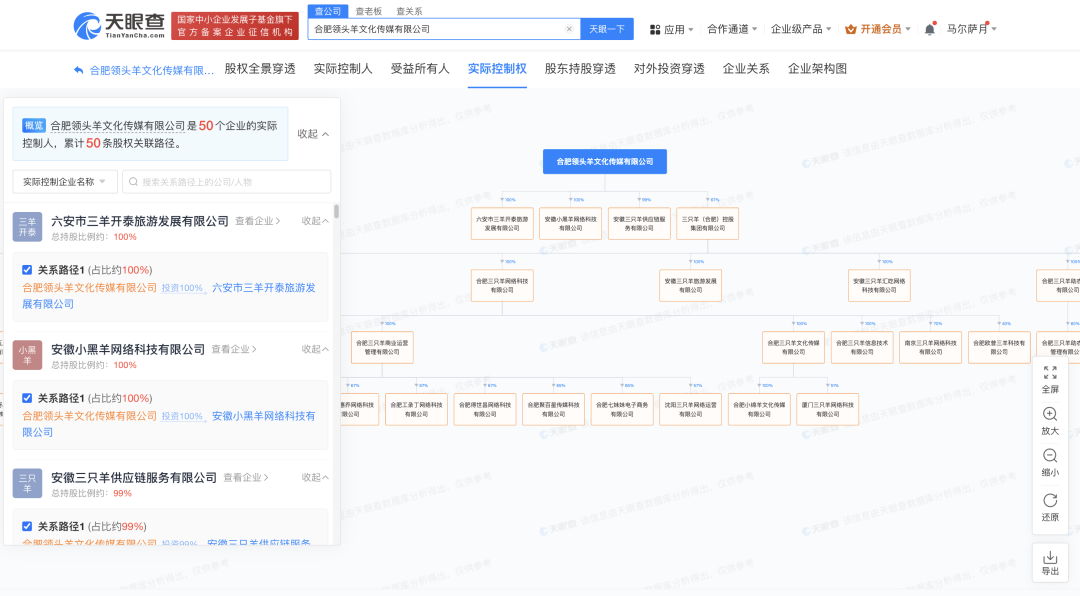Open the 对外投资穿透 tab

click(669, 69)
